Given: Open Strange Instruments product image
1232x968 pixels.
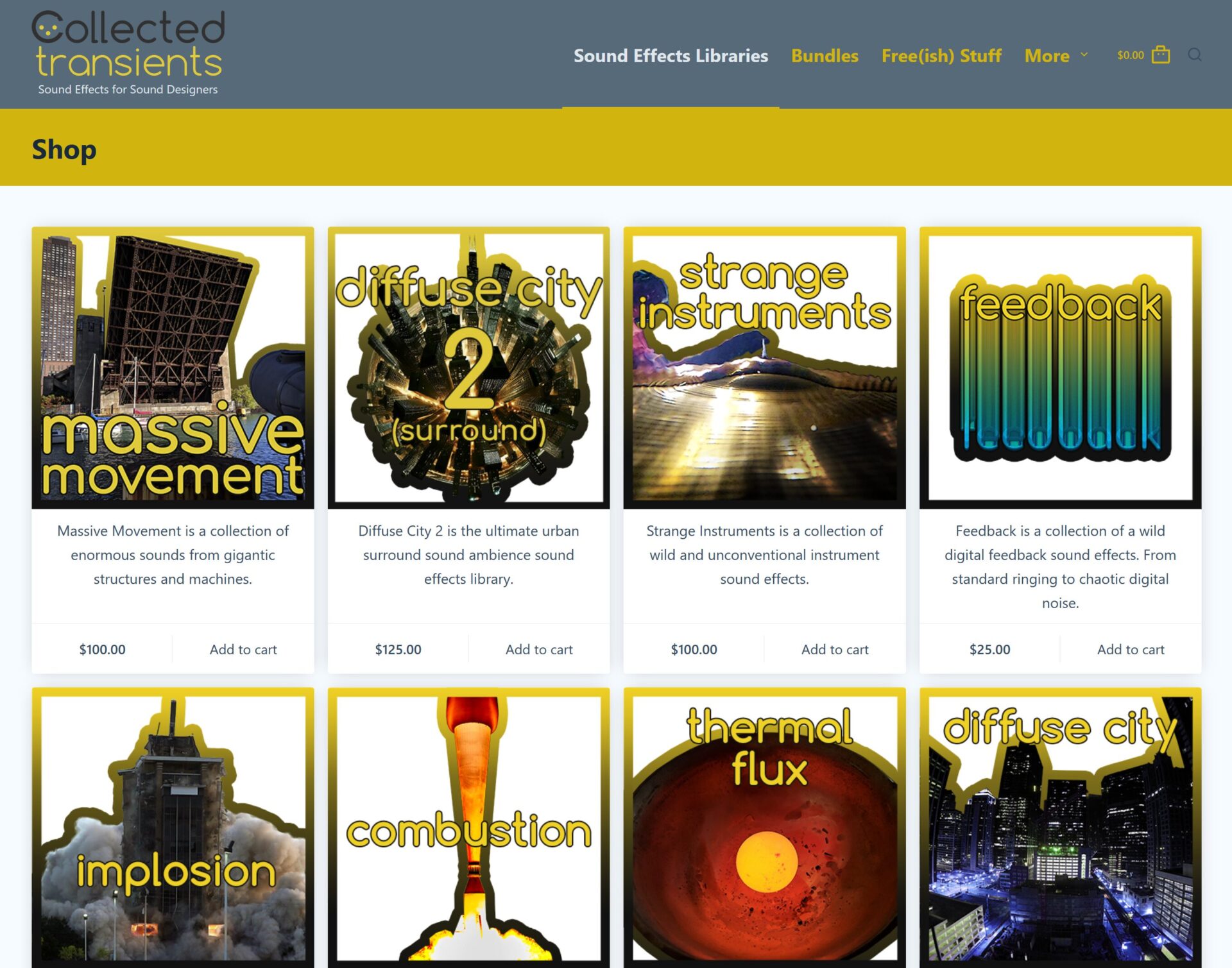Looking at the screenshot, I should [x=764, y=368].
